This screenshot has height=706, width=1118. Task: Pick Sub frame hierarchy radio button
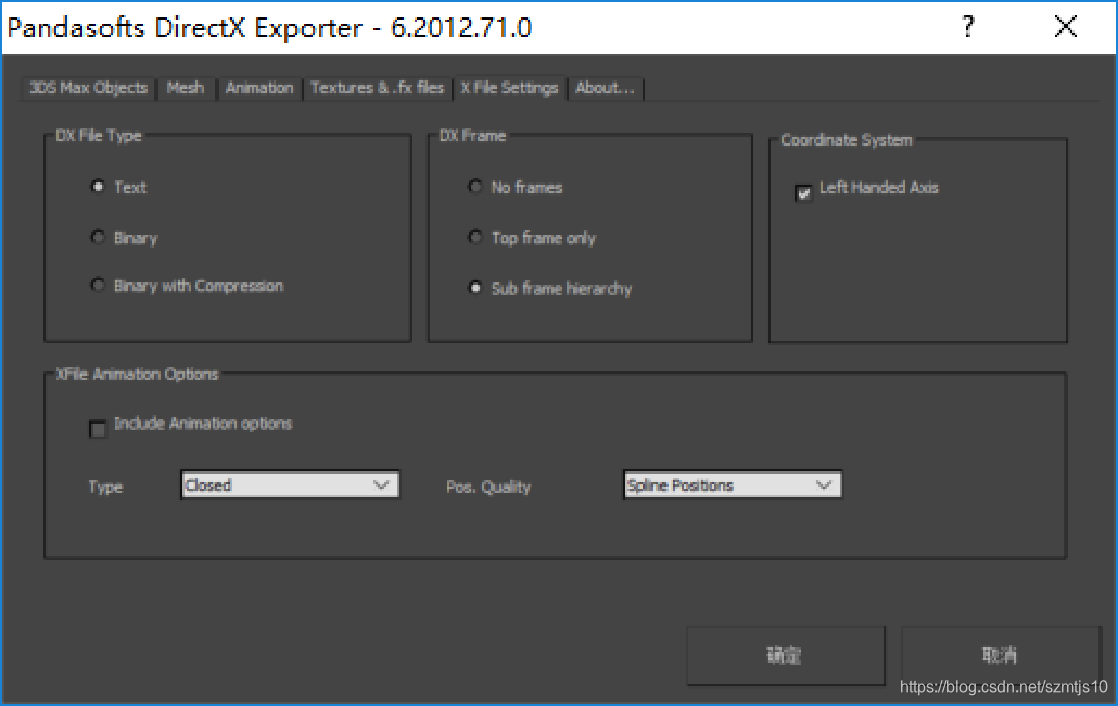pos(475,288)
